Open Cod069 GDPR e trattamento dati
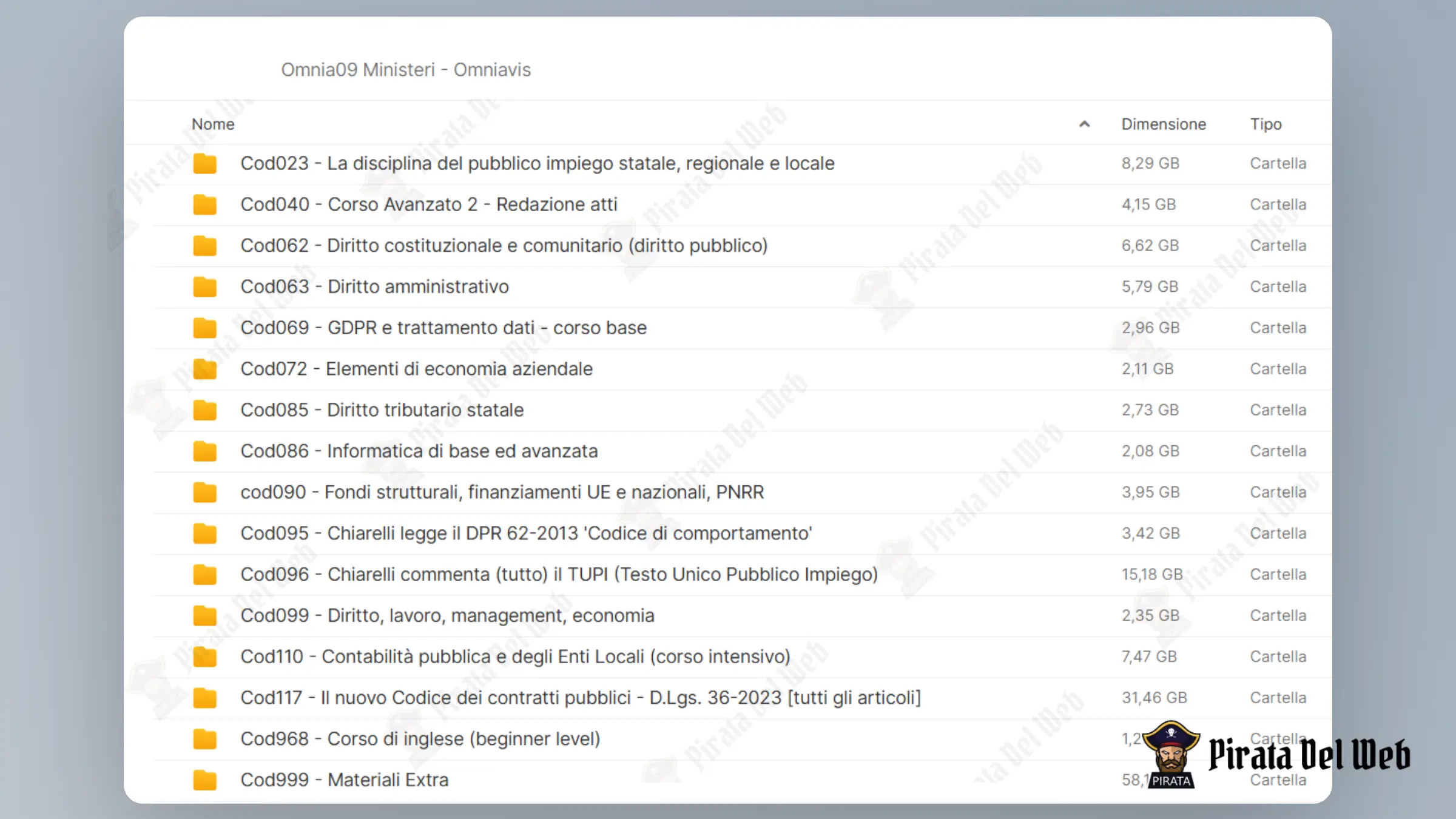Screen dimensions: 1456x819 click(x=443, y=328)
